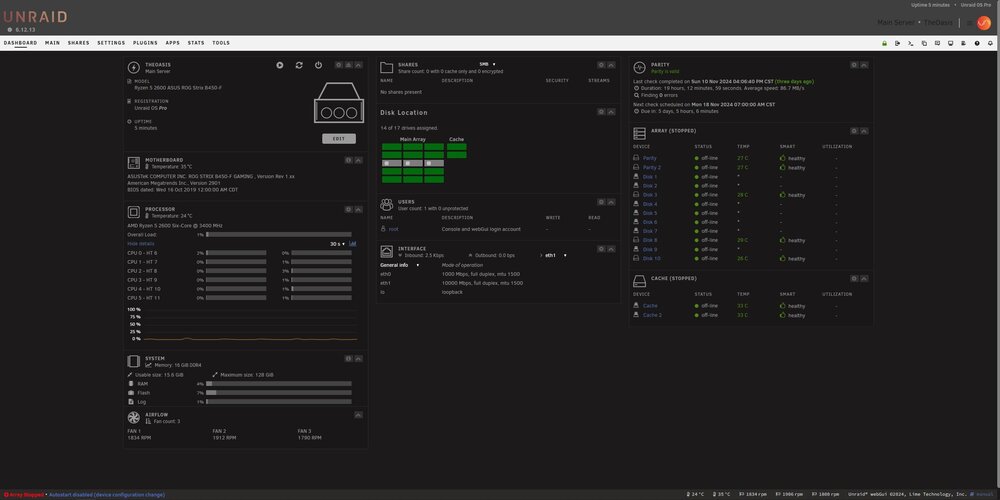Click the Edit button under server case image

click(339, 138)
